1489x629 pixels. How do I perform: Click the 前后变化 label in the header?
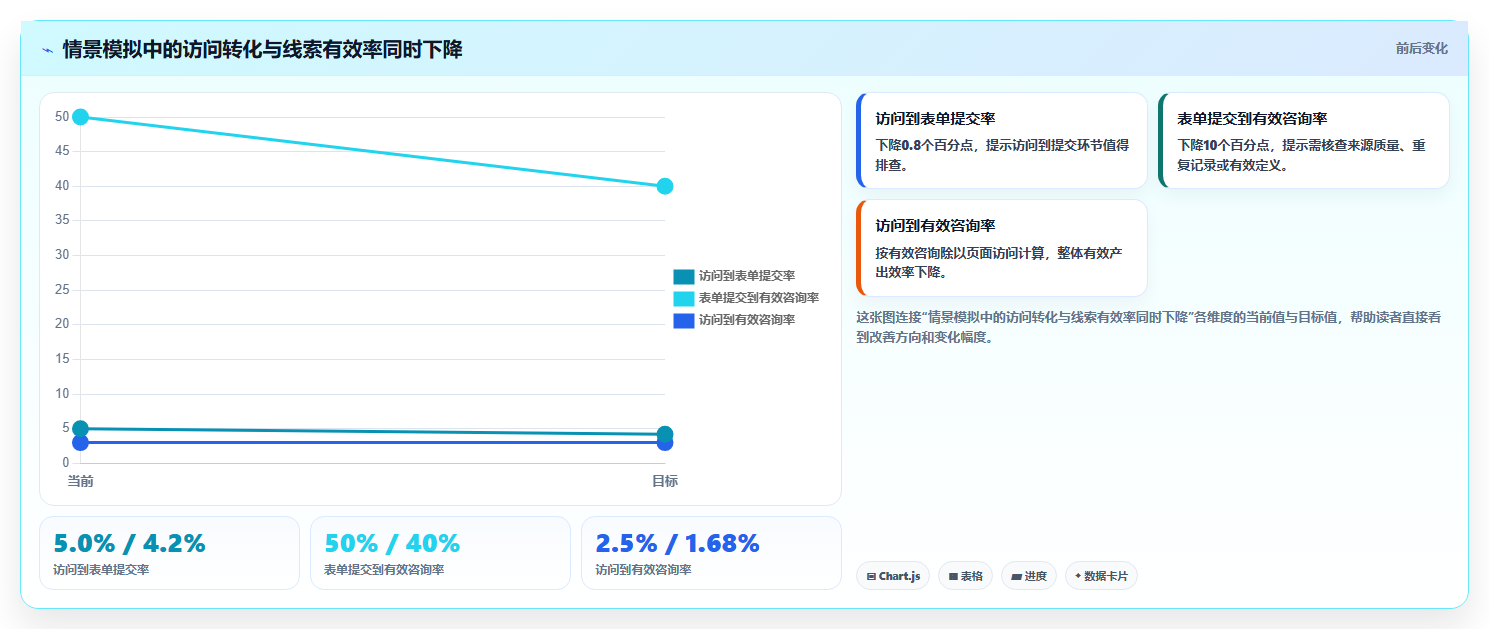coord(1421,48)
